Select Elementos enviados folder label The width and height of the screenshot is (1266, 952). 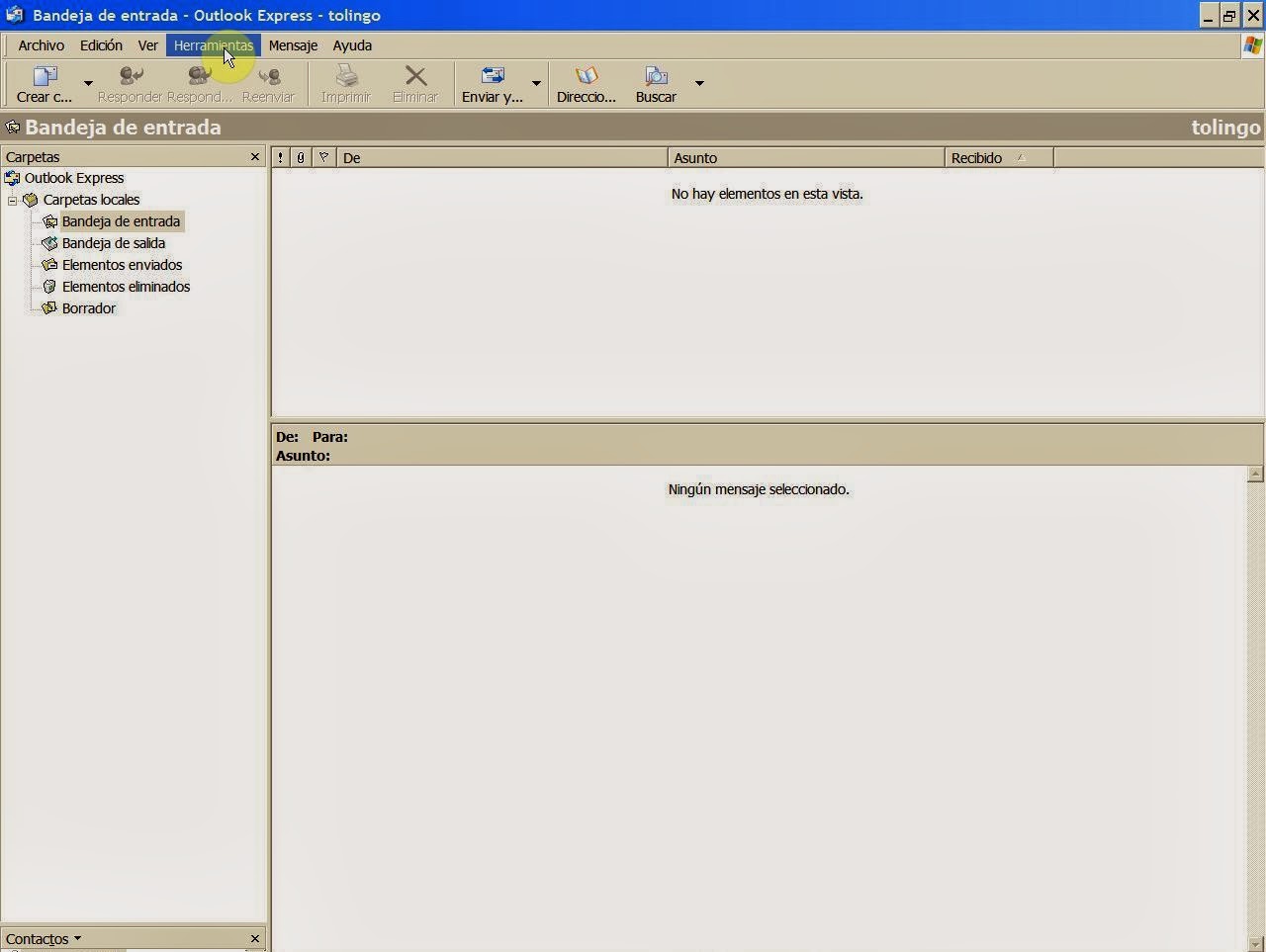coord(123,265)
